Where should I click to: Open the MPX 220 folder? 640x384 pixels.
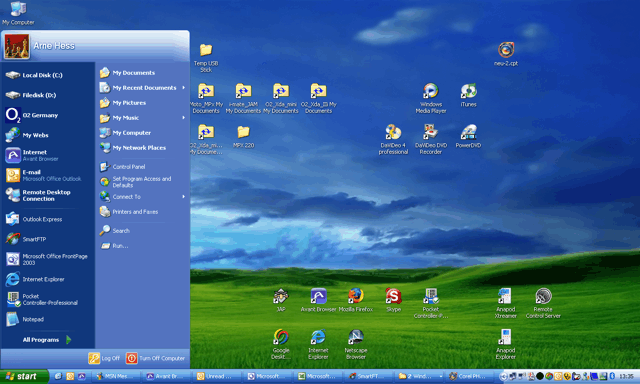[243, 136]
